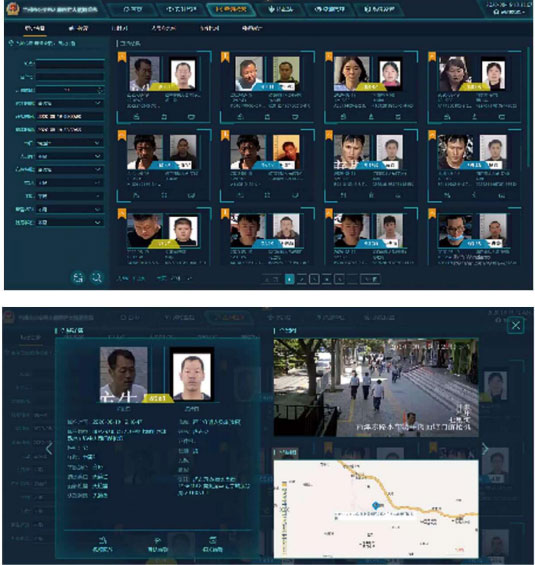Toggle the bookmark flag on the masked man's result card

pyautogui.click(x=432, y=214)
